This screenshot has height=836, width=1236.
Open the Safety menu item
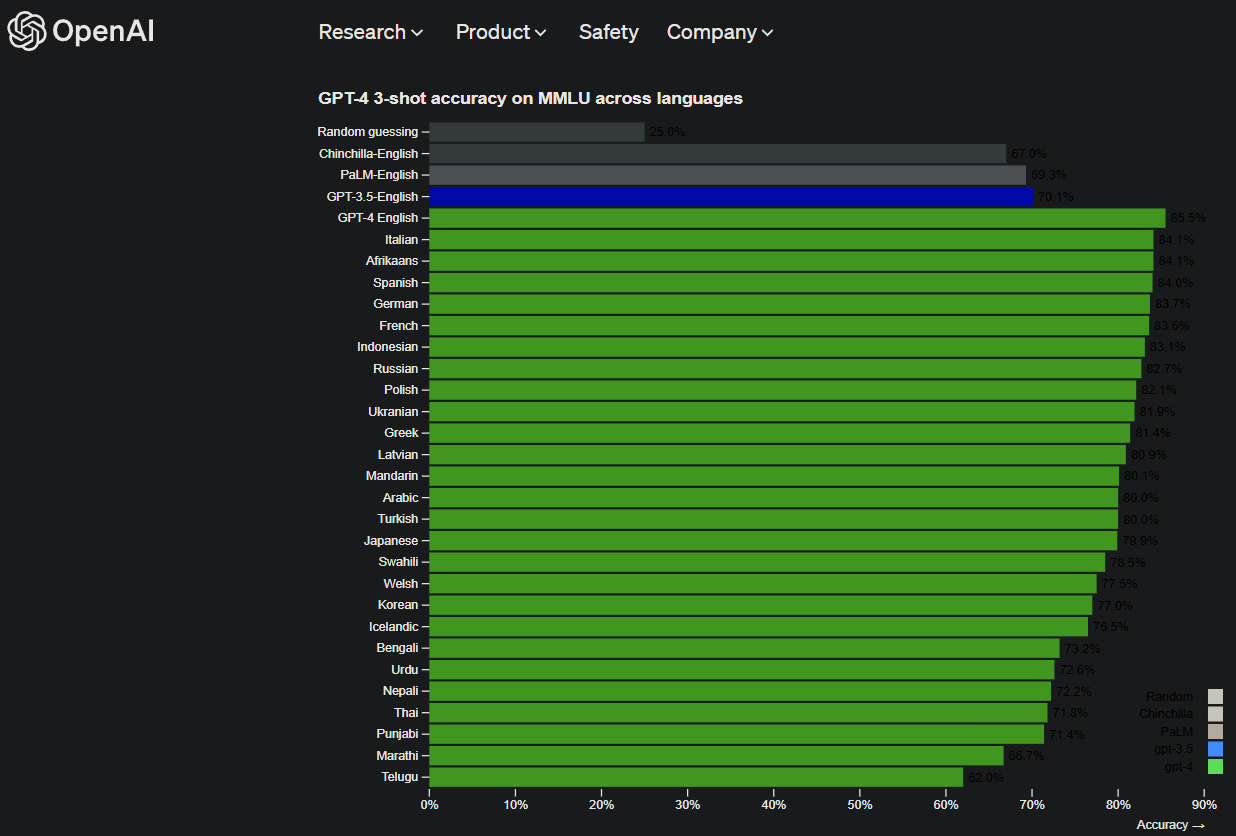(x=608, y=32)
